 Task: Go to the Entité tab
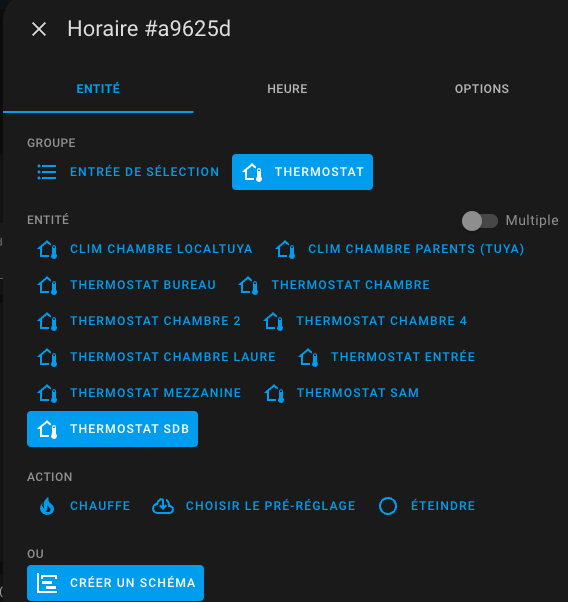pos(98,89)
